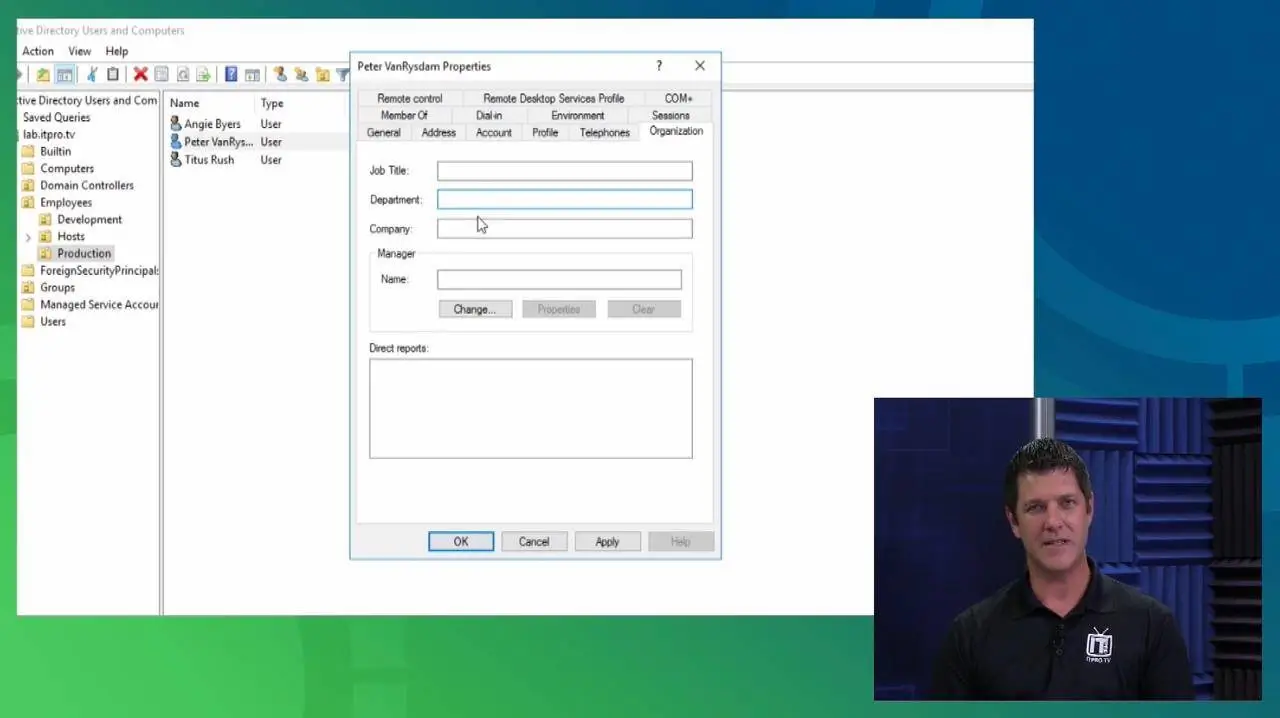
Task: Open the COM+ tab
Action: click(678, 98)
